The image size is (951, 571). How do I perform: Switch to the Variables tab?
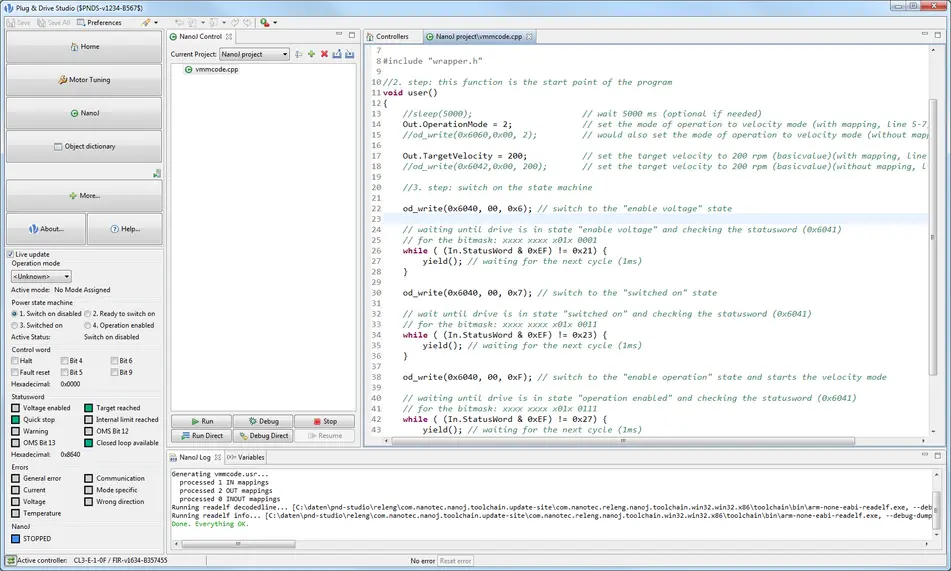click(246, 457)
